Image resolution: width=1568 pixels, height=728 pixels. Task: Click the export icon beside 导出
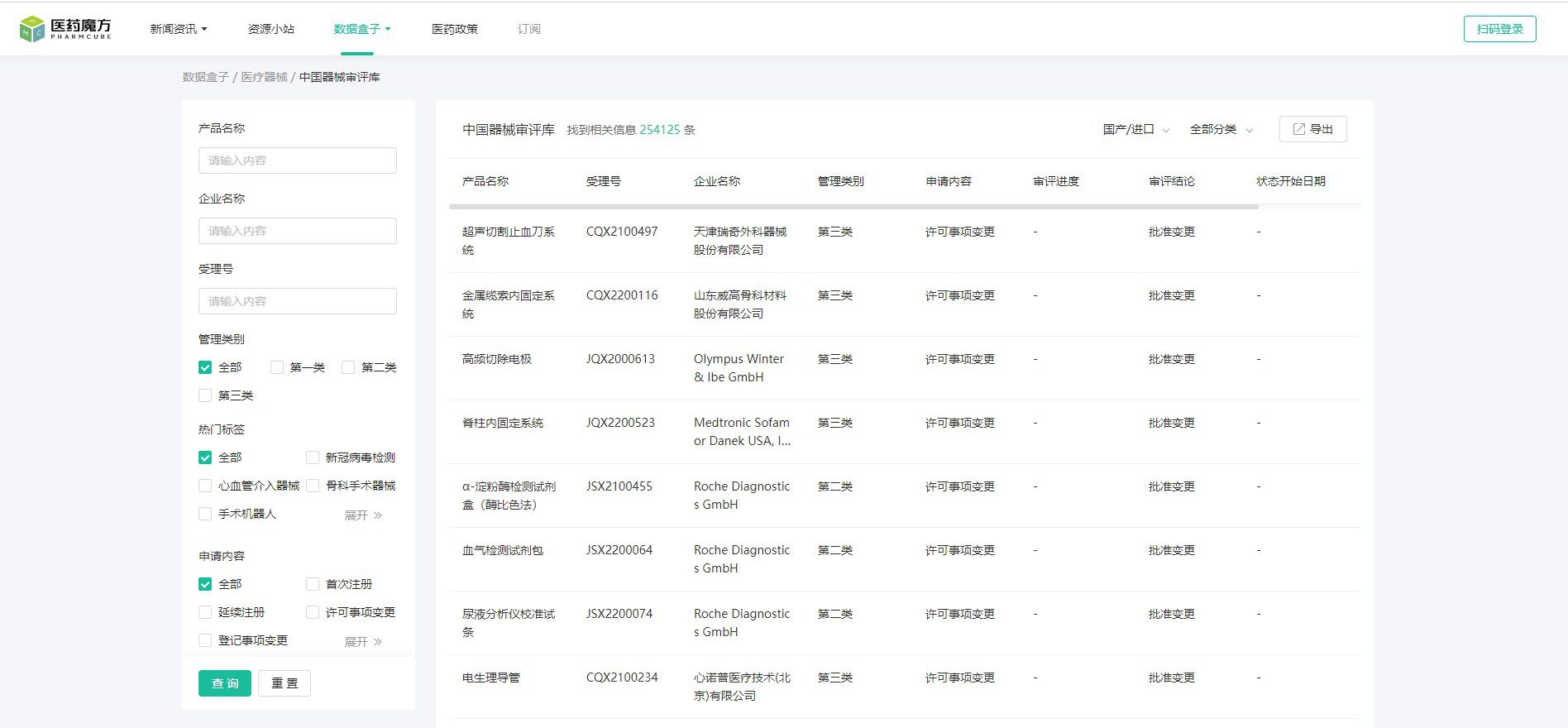(1298, 129)
